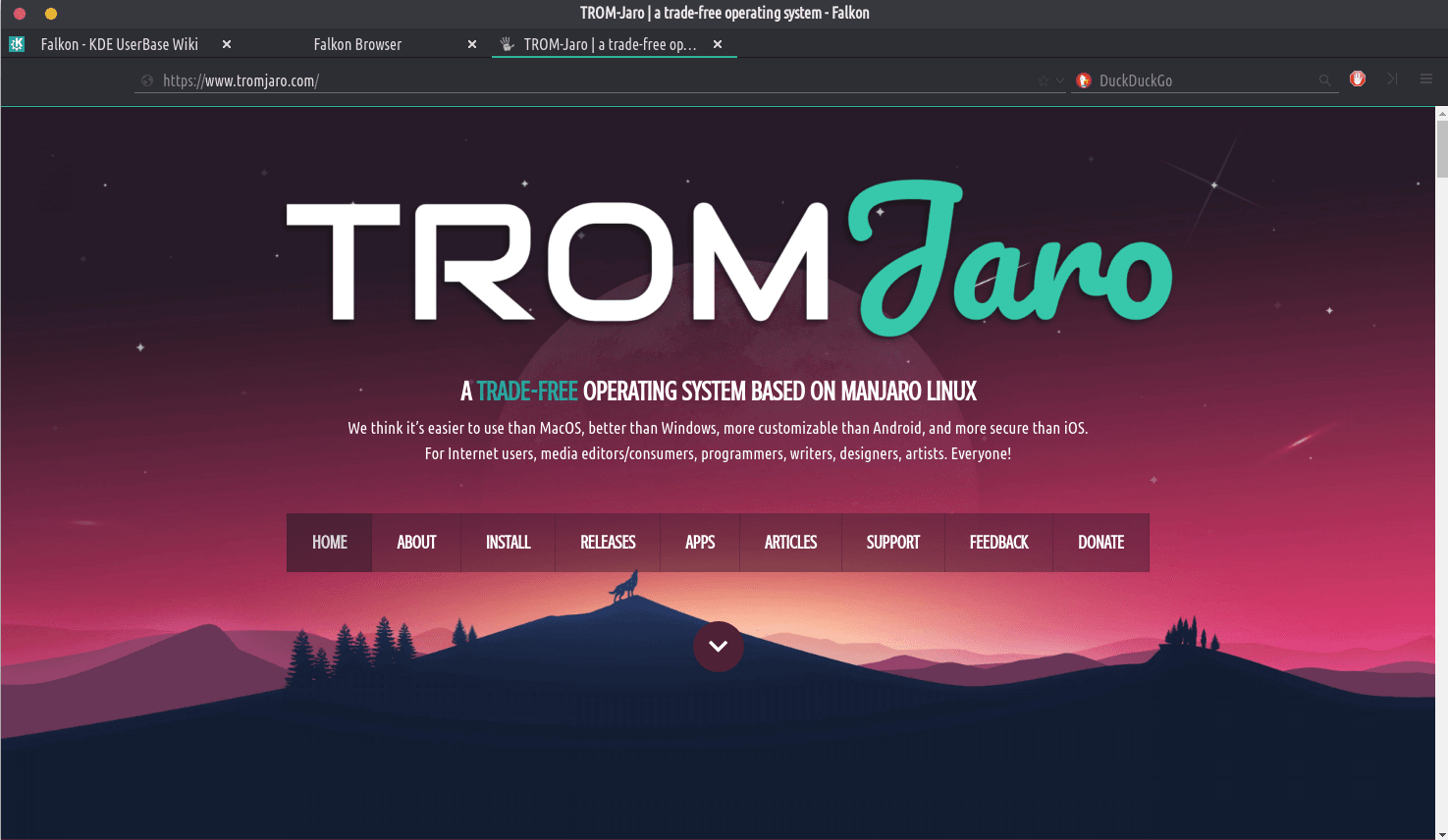Close the Falkon Browser tab
The width and height of the screenshot is (1448, 840).
click(x=472, y=44)
